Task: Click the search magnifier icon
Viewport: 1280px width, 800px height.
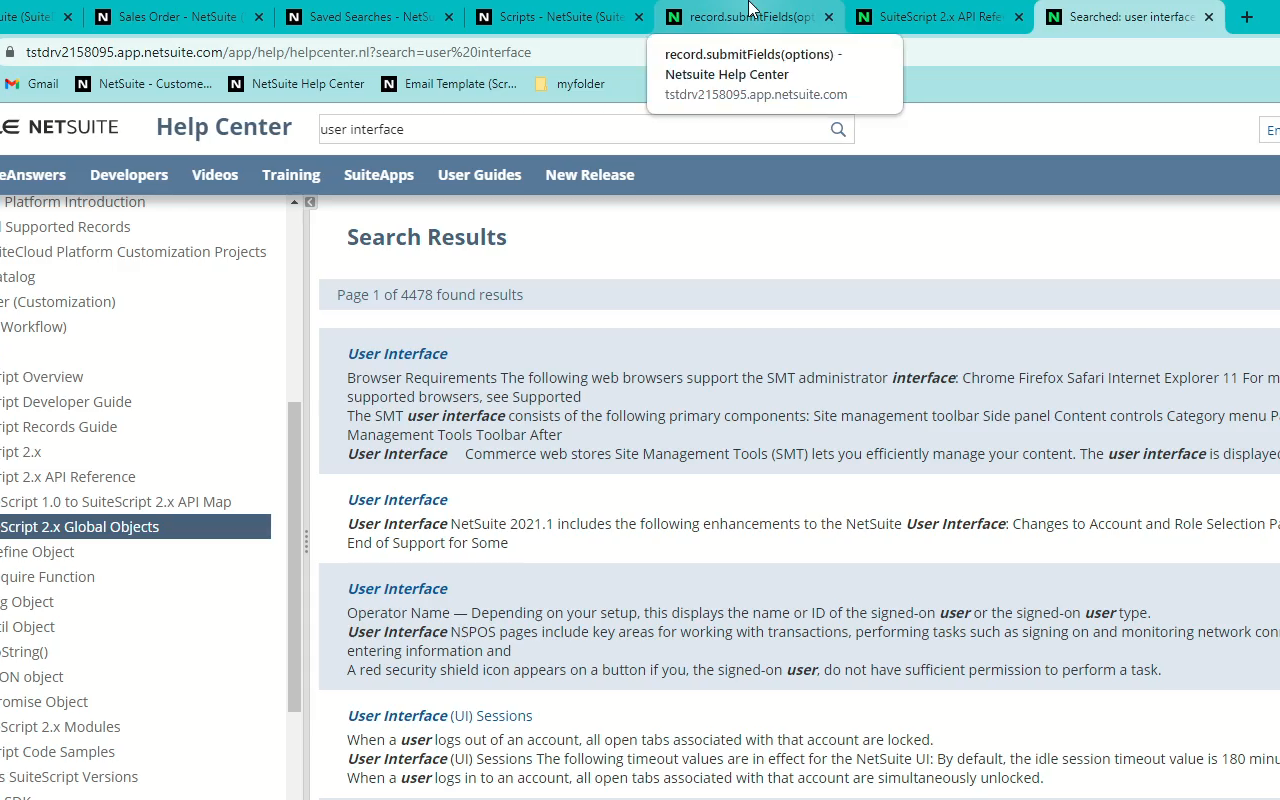Action: (x=838, y=130)
